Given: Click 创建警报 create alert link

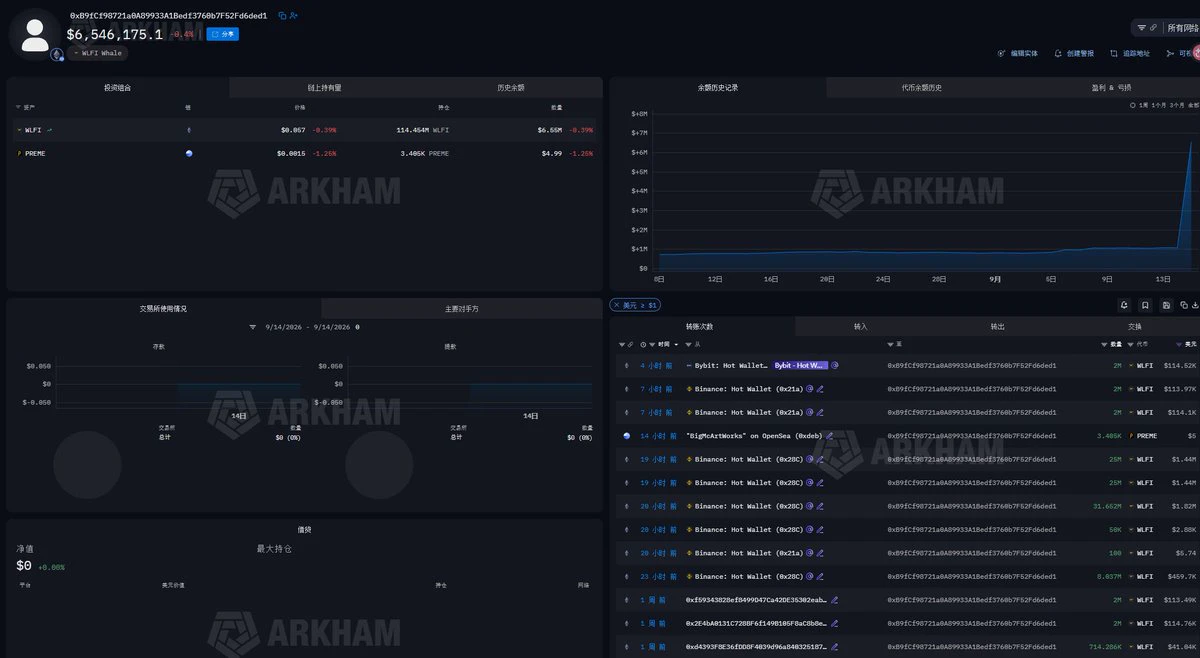Looking at the screenshot, I should pyautogui.click(x=1074, y=53).
